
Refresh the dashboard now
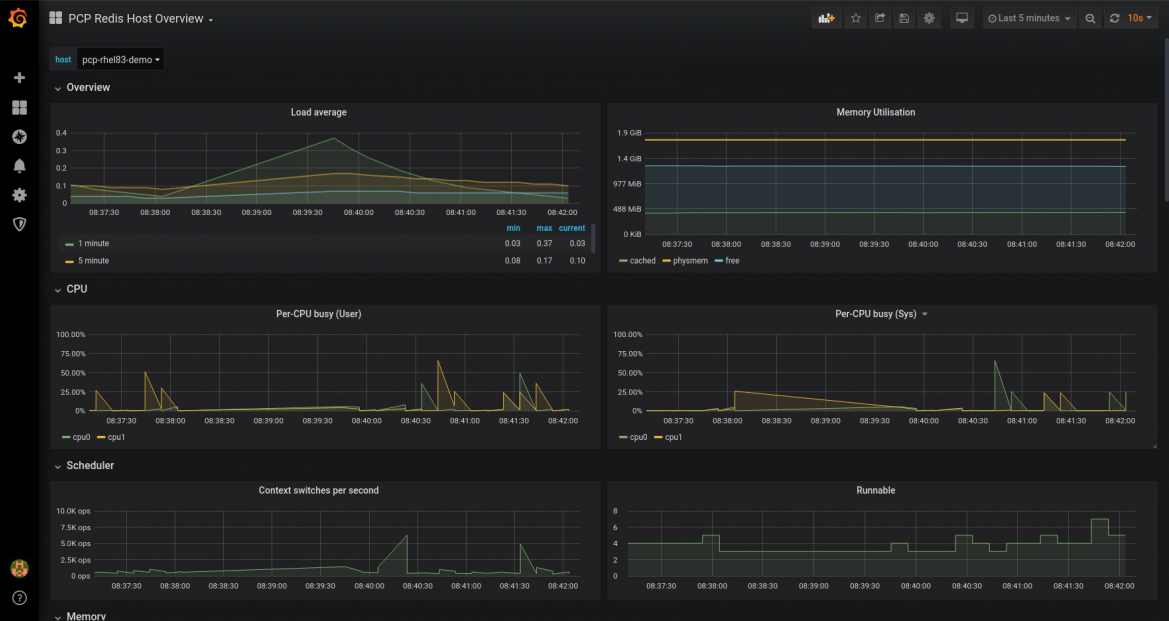pos(1113,17)
